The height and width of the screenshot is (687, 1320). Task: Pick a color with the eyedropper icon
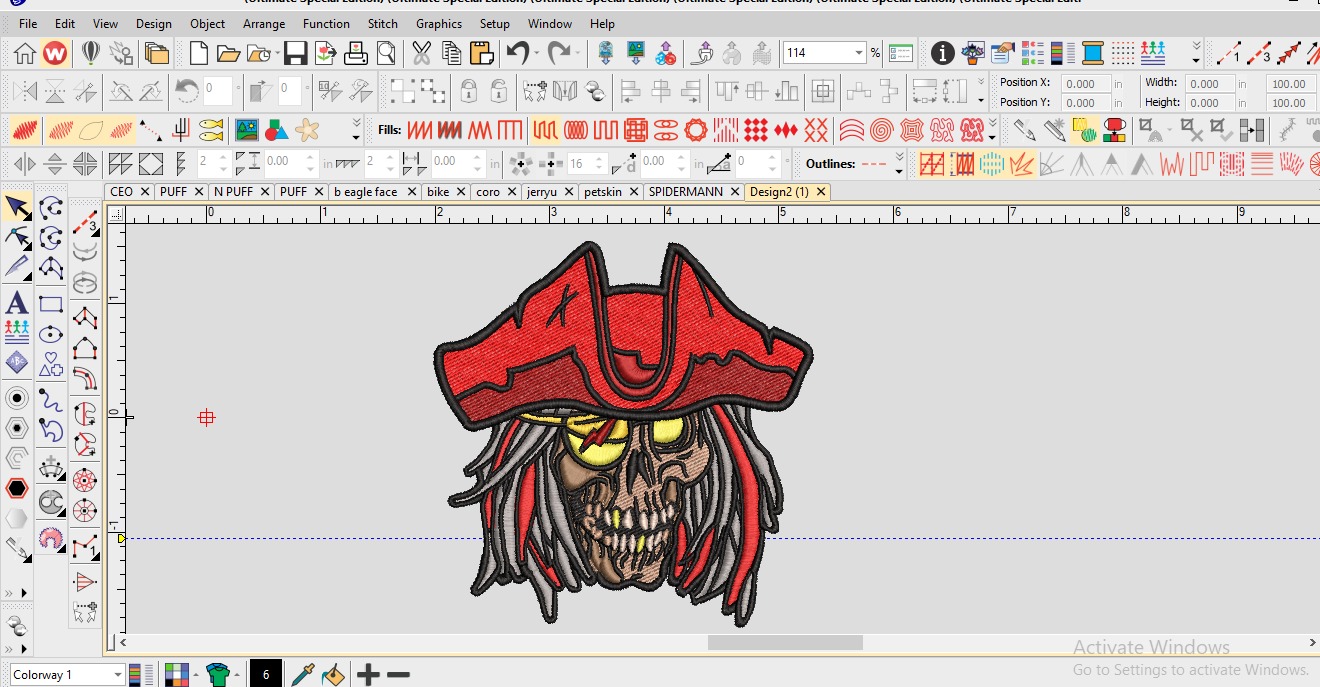[303, 675]
